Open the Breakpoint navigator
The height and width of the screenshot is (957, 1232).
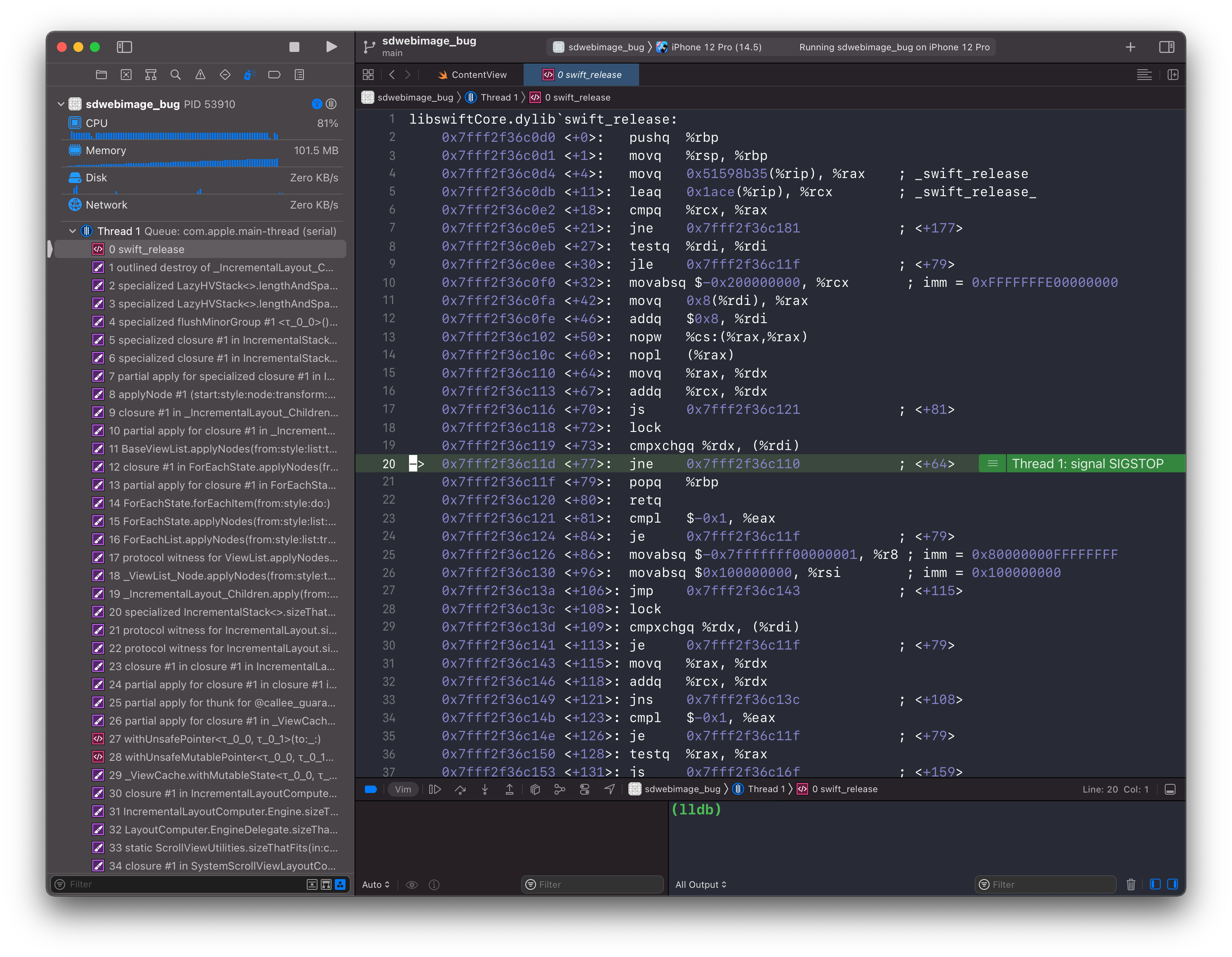[x=275, y=75]
